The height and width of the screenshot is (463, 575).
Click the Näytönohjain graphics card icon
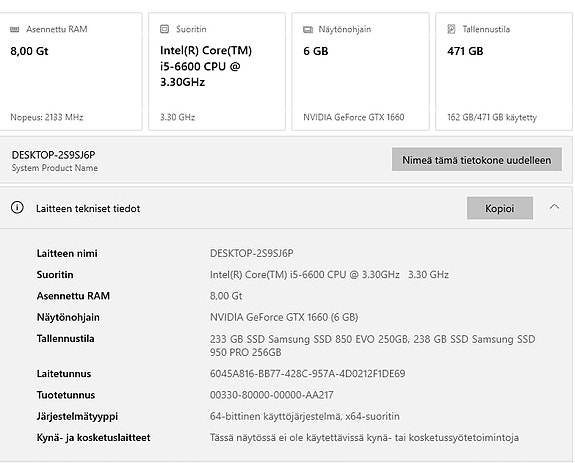(308, 29)
